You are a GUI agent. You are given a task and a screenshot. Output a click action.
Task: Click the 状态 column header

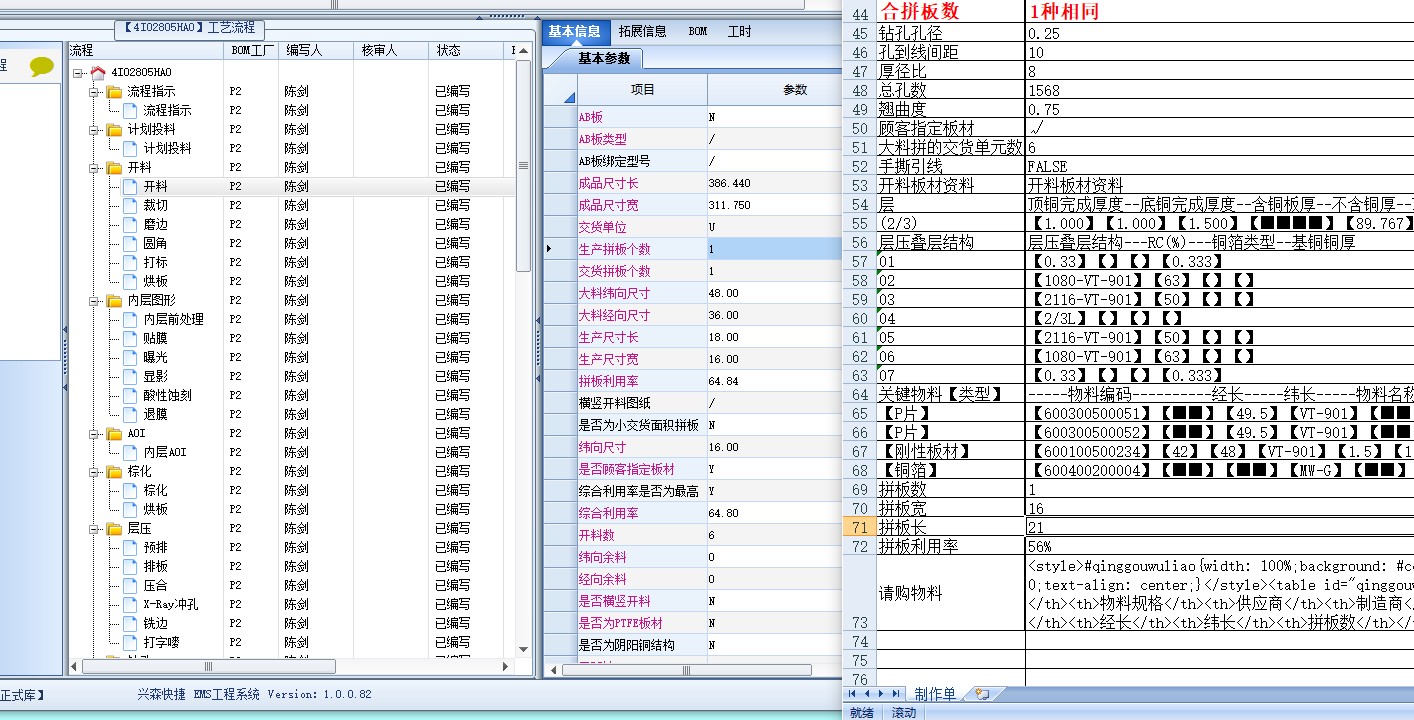click(x=467, y=50)
